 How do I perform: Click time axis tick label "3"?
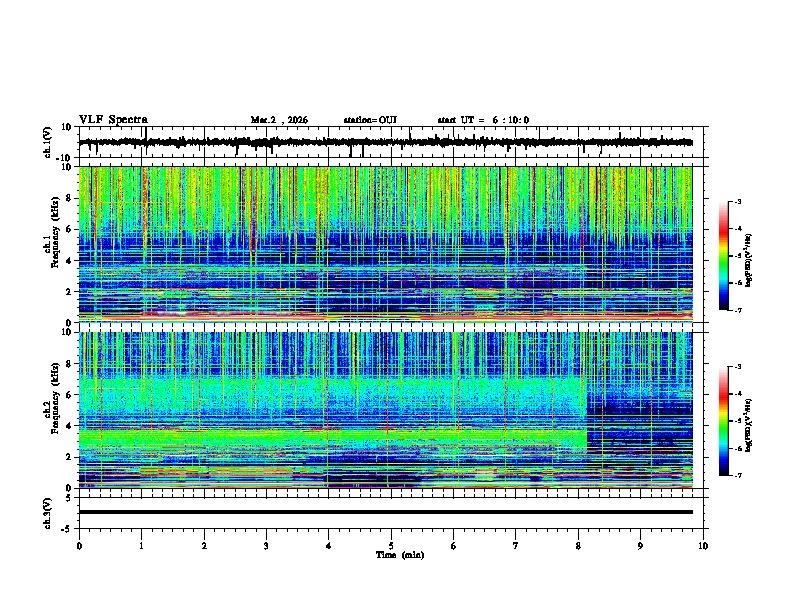(x=266, y=546)
